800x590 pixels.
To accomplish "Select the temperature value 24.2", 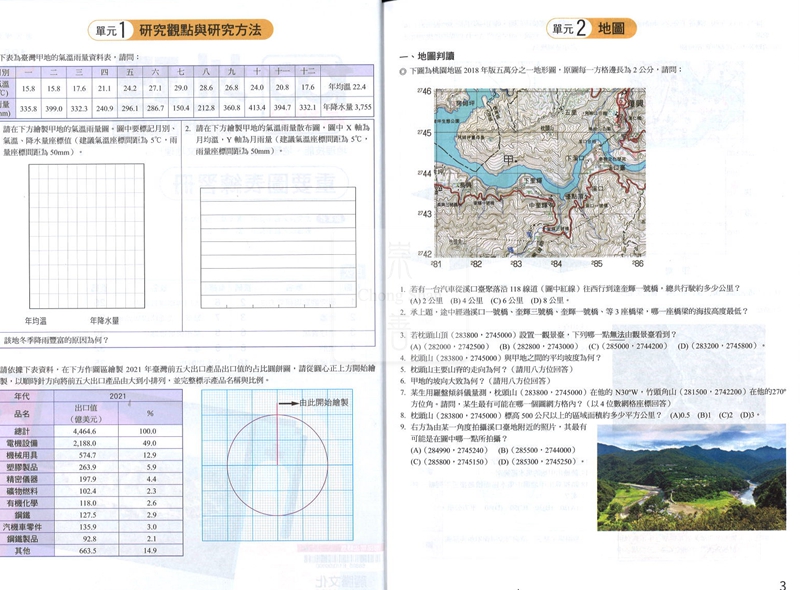I will point(130,88).
